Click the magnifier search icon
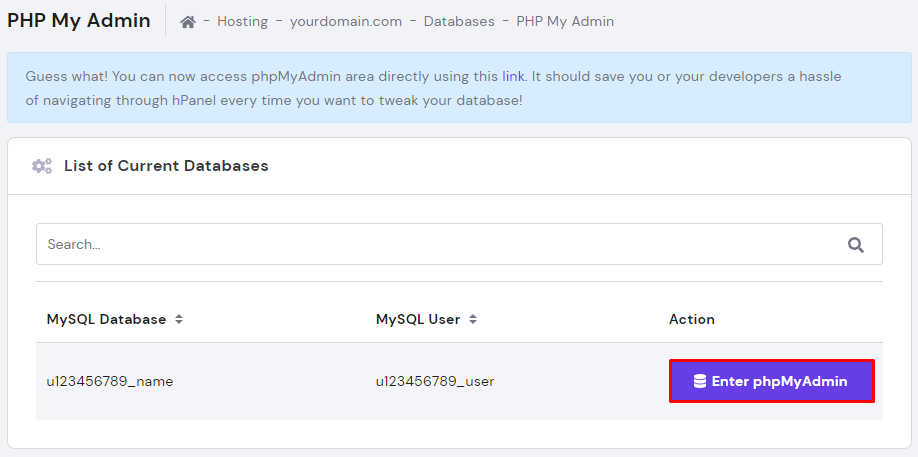918x457 pixels. coord(855,244)
